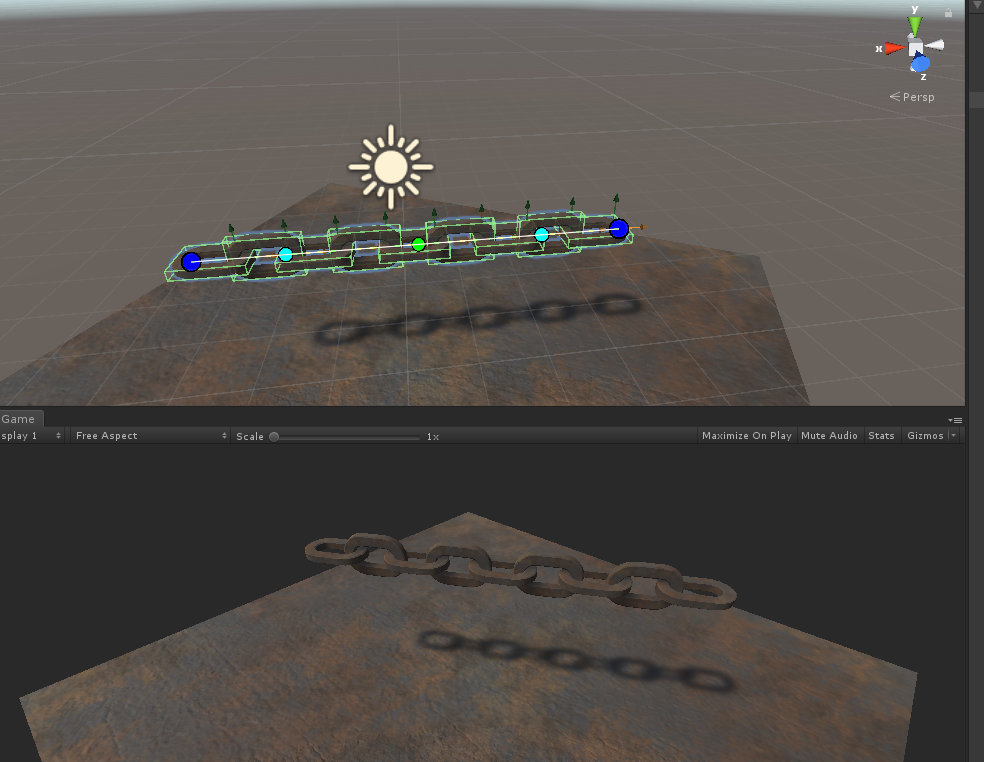Select the right cyan handle on the chain
The image size is (984, 762).
pos(542,235)
